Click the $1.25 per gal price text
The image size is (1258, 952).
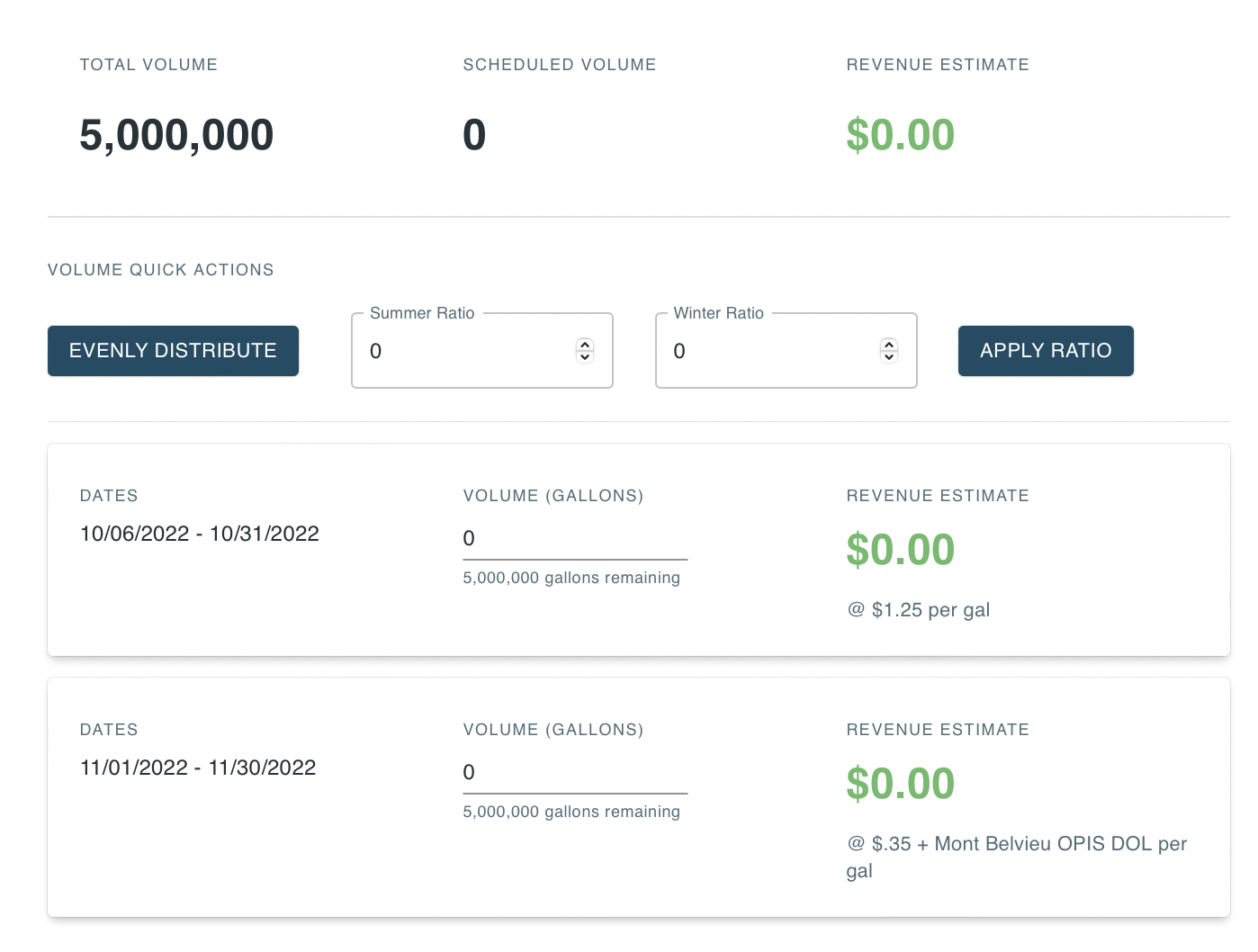[x=918, y=610]
